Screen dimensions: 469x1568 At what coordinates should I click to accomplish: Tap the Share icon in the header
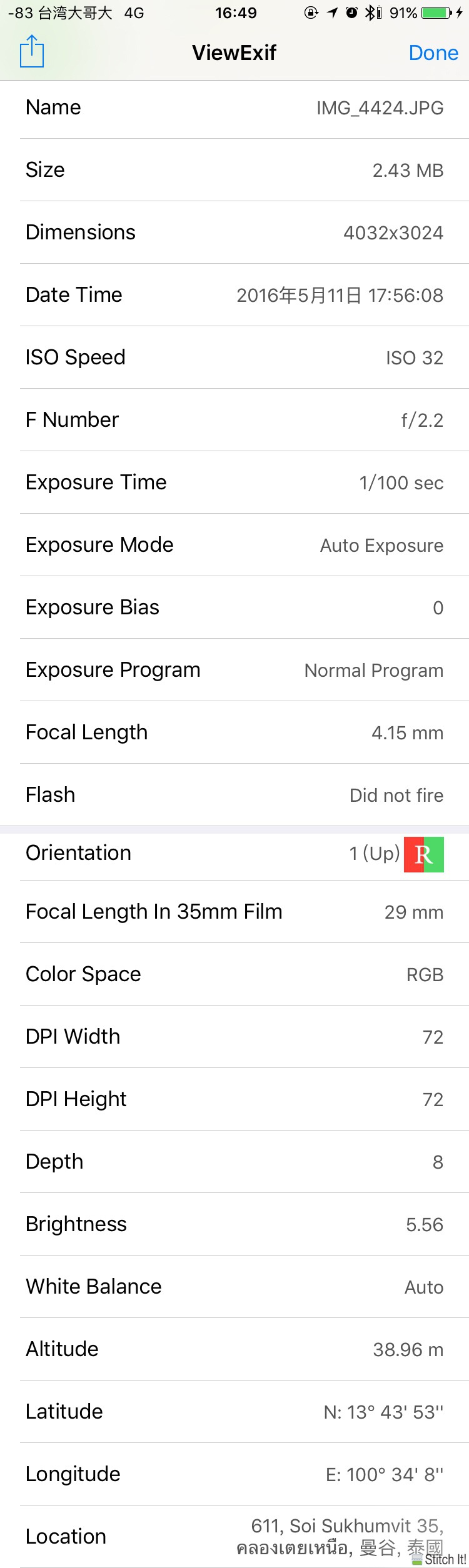click(x=32, y=52)
